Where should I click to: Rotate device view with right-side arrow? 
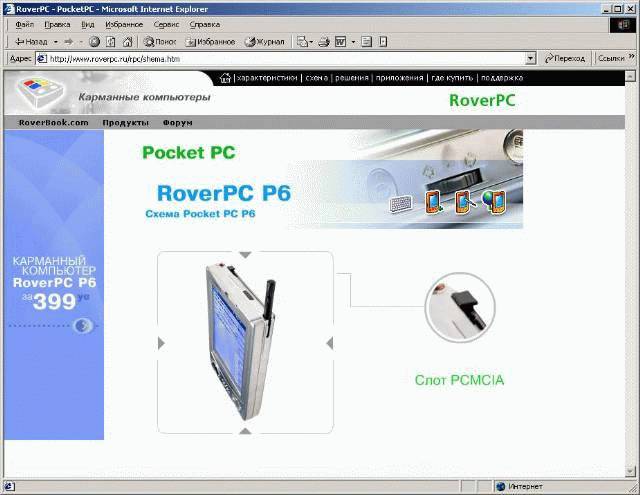click(330, 343)
